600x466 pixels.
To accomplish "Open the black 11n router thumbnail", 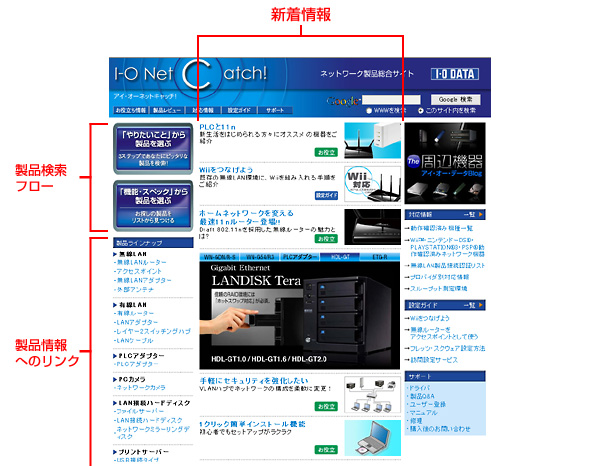I will 372,227.
